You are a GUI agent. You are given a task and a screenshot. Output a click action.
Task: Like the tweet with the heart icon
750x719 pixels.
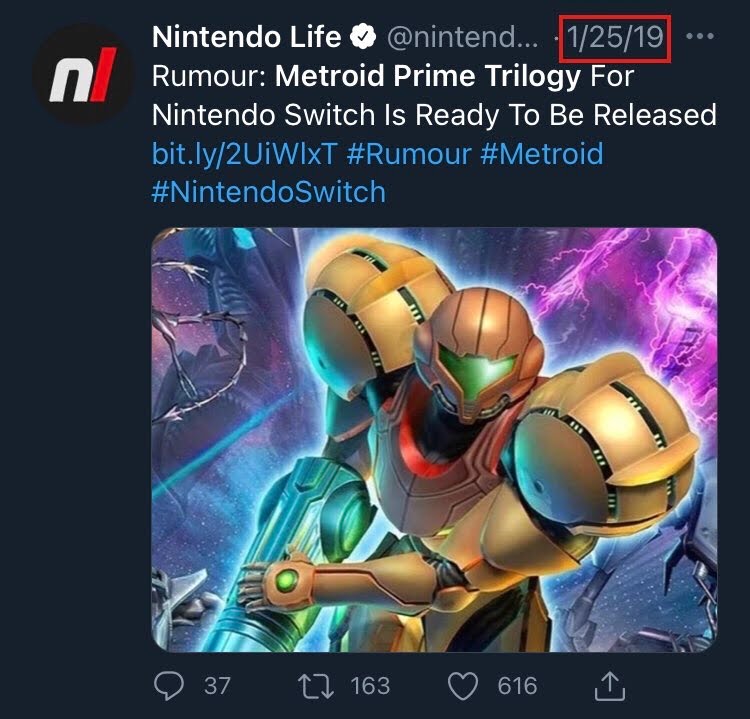pyautogui.click(x=462, y=685)
